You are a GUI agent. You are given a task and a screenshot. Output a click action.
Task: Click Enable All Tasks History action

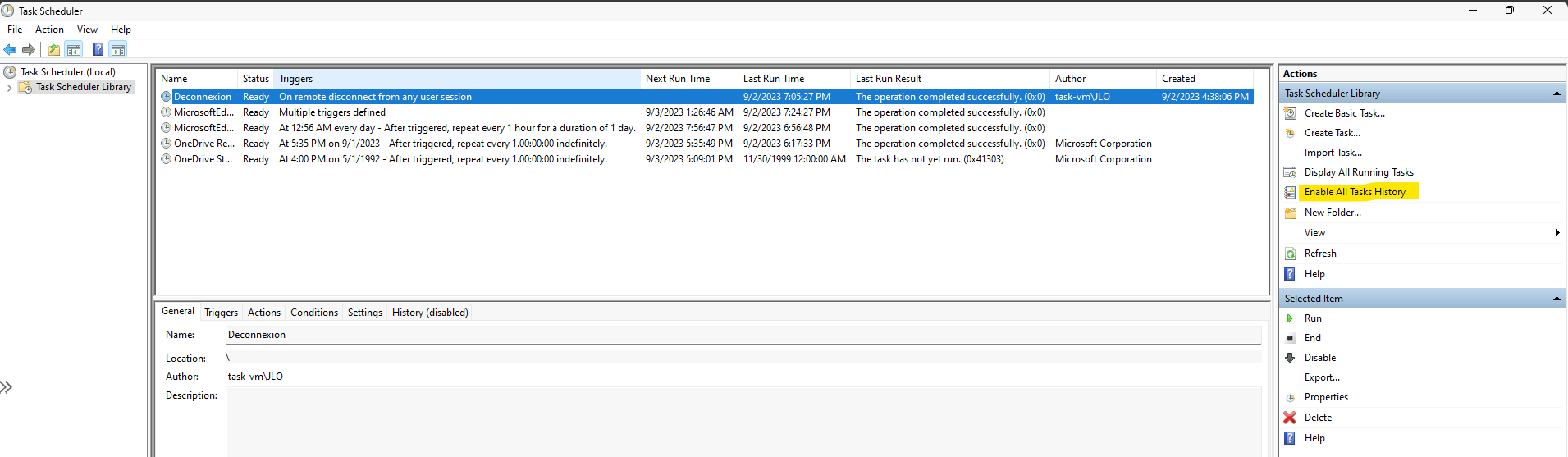click(1355, 192)
